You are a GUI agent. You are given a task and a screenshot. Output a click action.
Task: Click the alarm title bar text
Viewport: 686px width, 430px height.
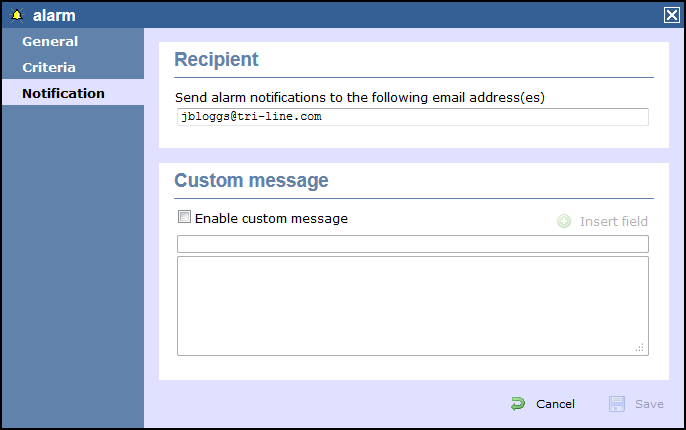(53, 15)
